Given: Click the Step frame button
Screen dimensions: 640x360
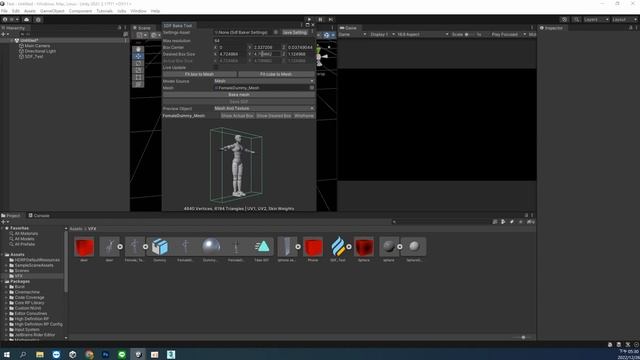Looking at the screenshot, I should (x=331, y=20).
